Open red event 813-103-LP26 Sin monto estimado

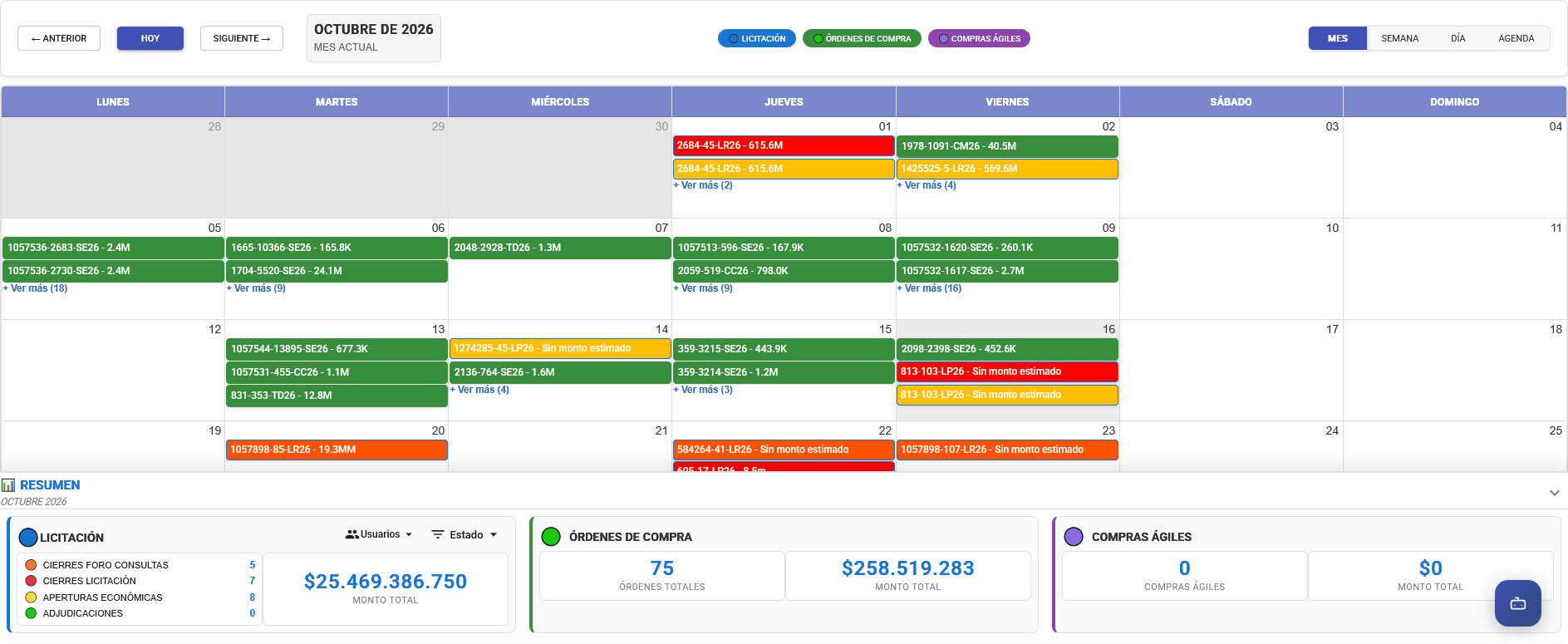(1007, 371)
